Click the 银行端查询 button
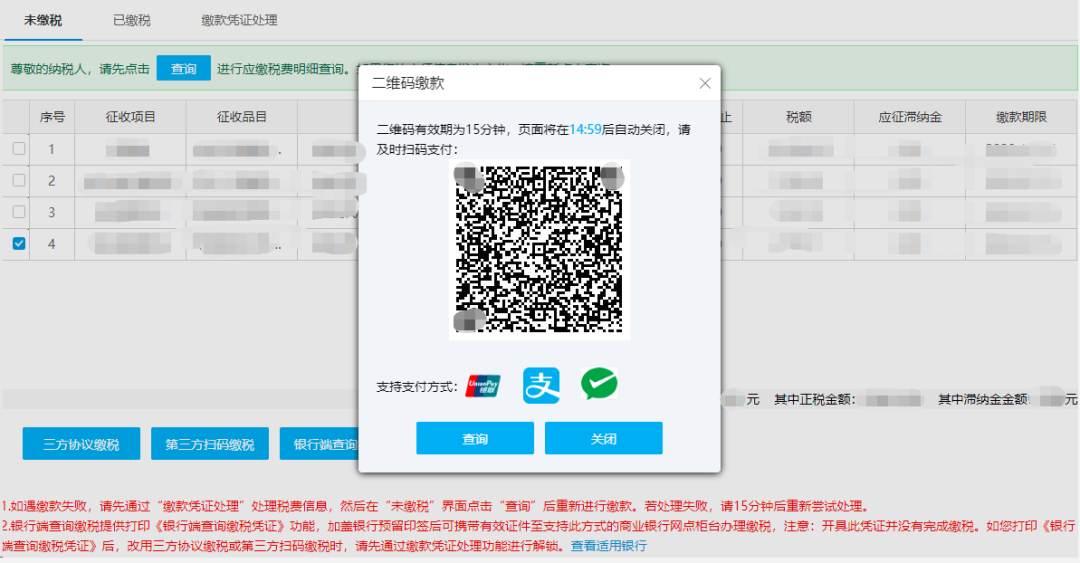 click(320, 444)
